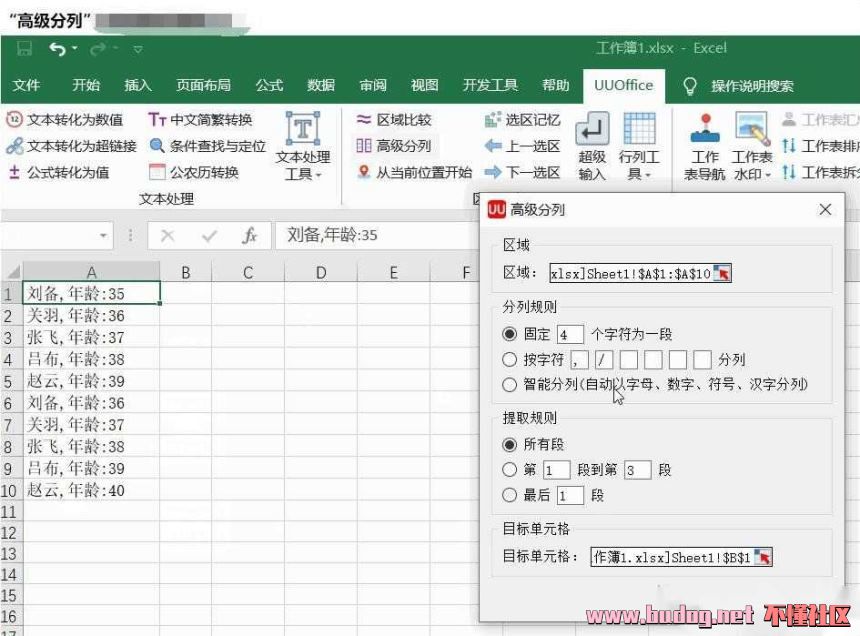Viewport: 860px width, 636px height.
Task: Open the Quick Access Toolbar customize dropdown
Action: tap(138, 49)
